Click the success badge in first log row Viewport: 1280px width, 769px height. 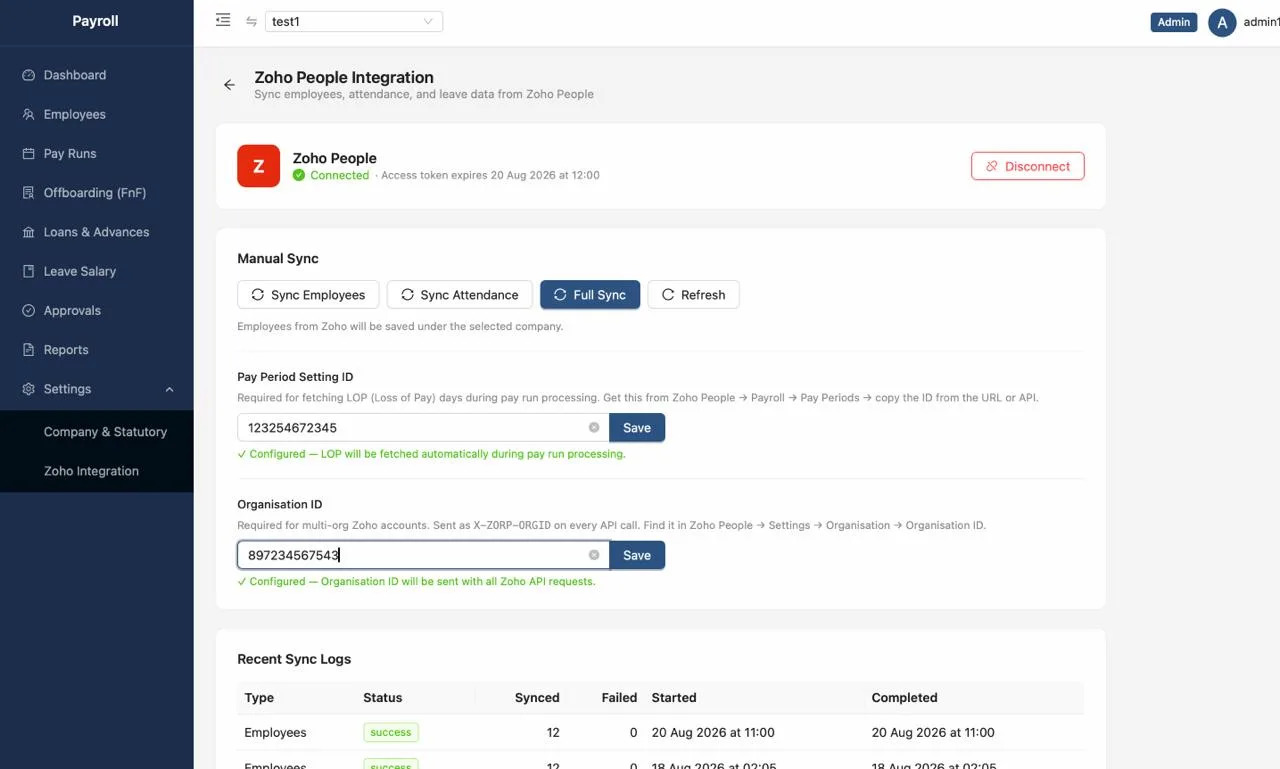click(x=391, y=732)
